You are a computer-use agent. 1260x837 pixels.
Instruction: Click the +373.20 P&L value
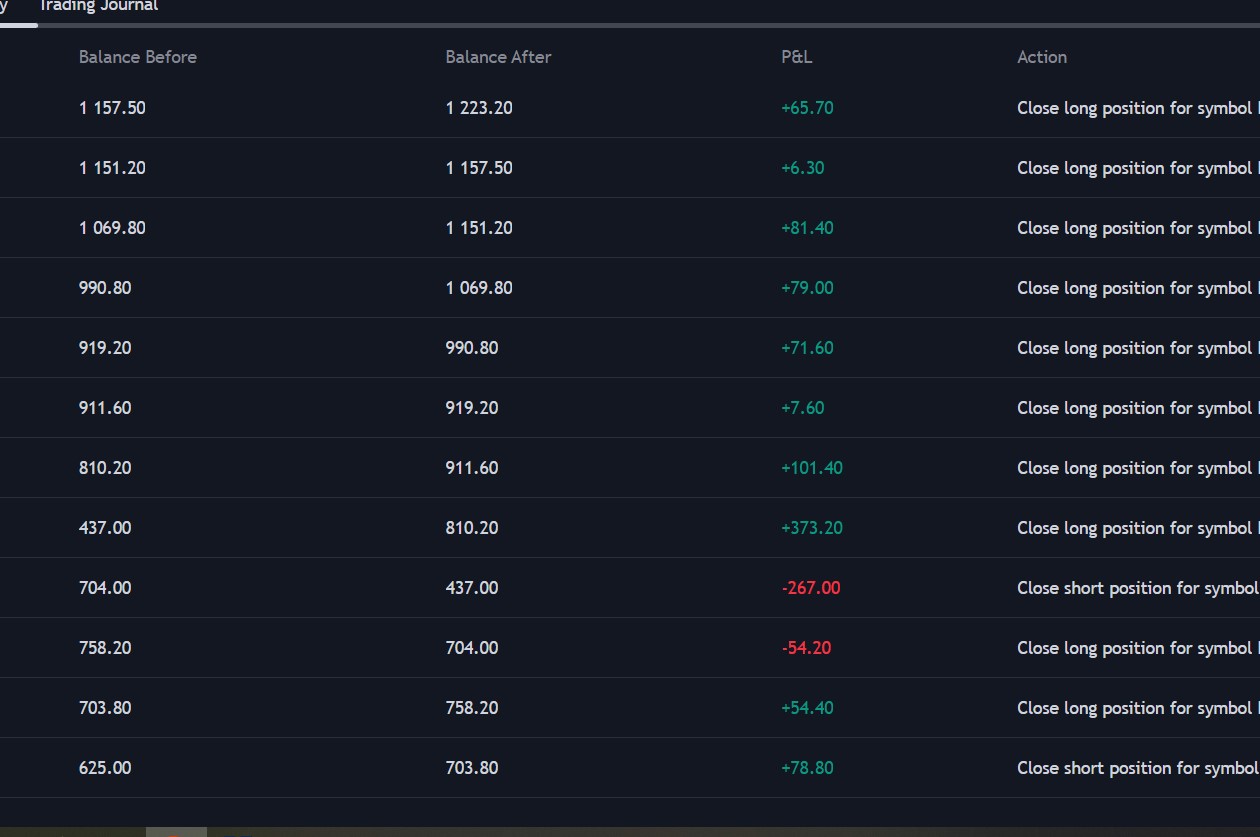(x=812, y=528)
